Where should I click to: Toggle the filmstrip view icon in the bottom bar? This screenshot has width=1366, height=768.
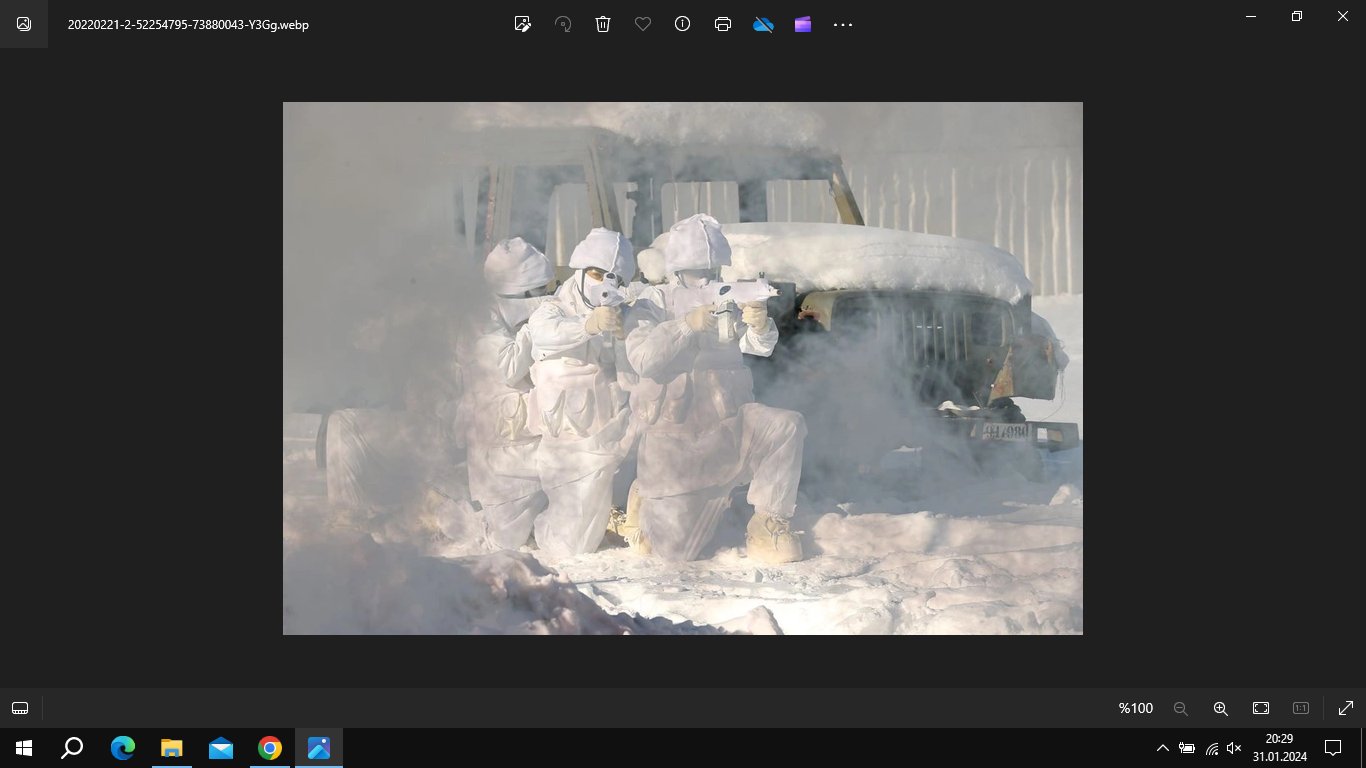click(20, 708)
